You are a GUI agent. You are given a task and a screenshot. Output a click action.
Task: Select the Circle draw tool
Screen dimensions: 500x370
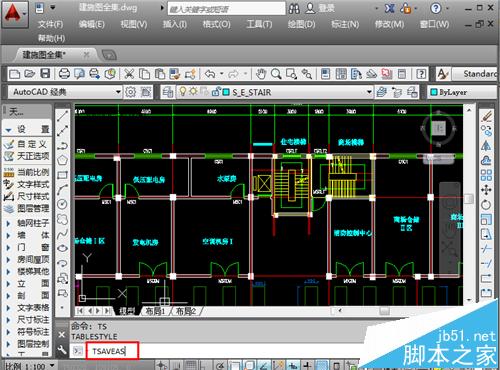(x=62, y=204)
